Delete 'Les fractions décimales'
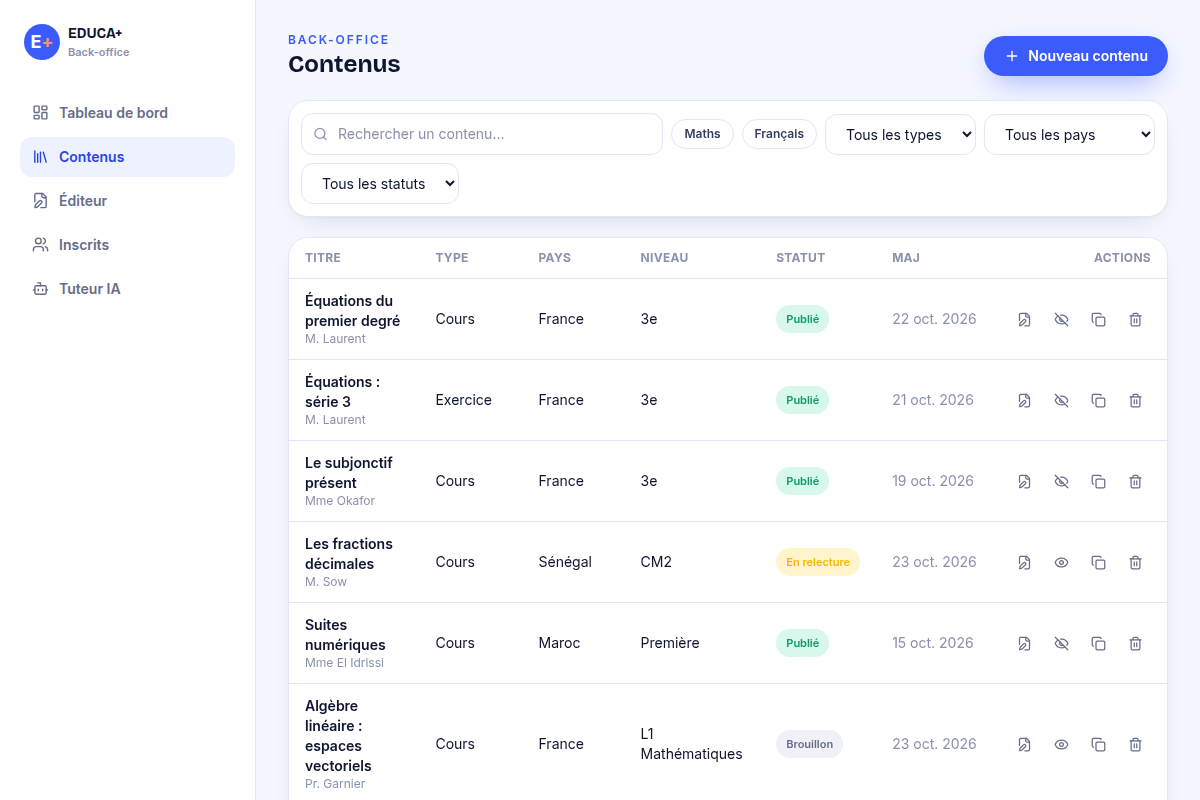 [x=1136, y=562]
